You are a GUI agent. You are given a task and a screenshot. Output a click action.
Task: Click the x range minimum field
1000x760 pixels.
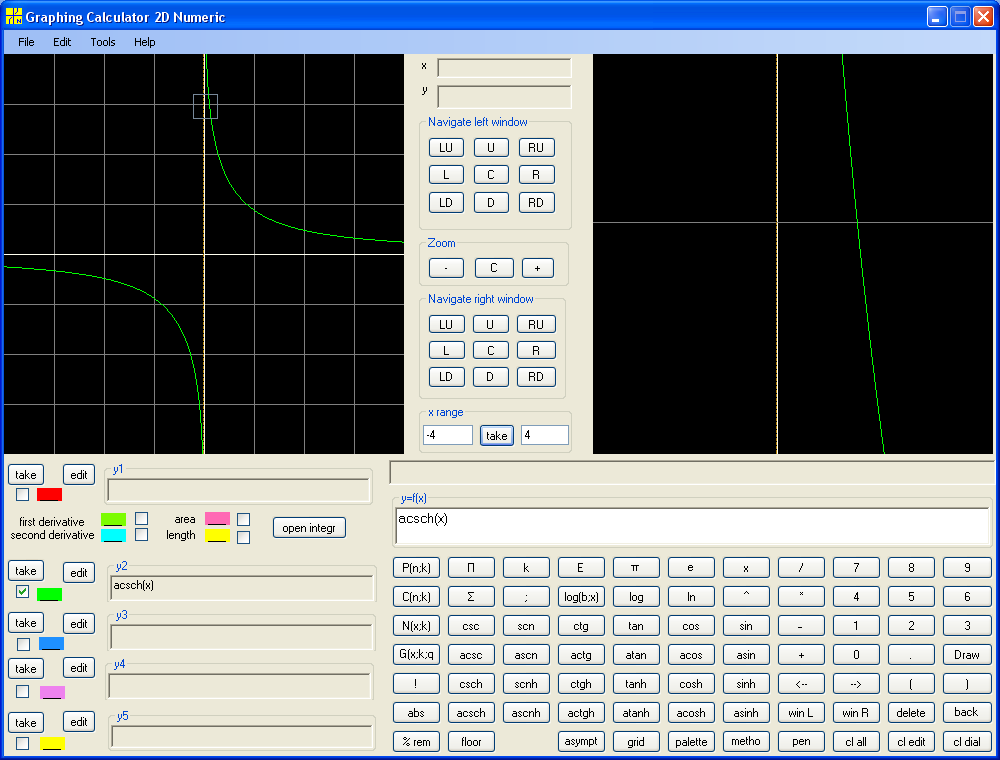pos(448,435)
